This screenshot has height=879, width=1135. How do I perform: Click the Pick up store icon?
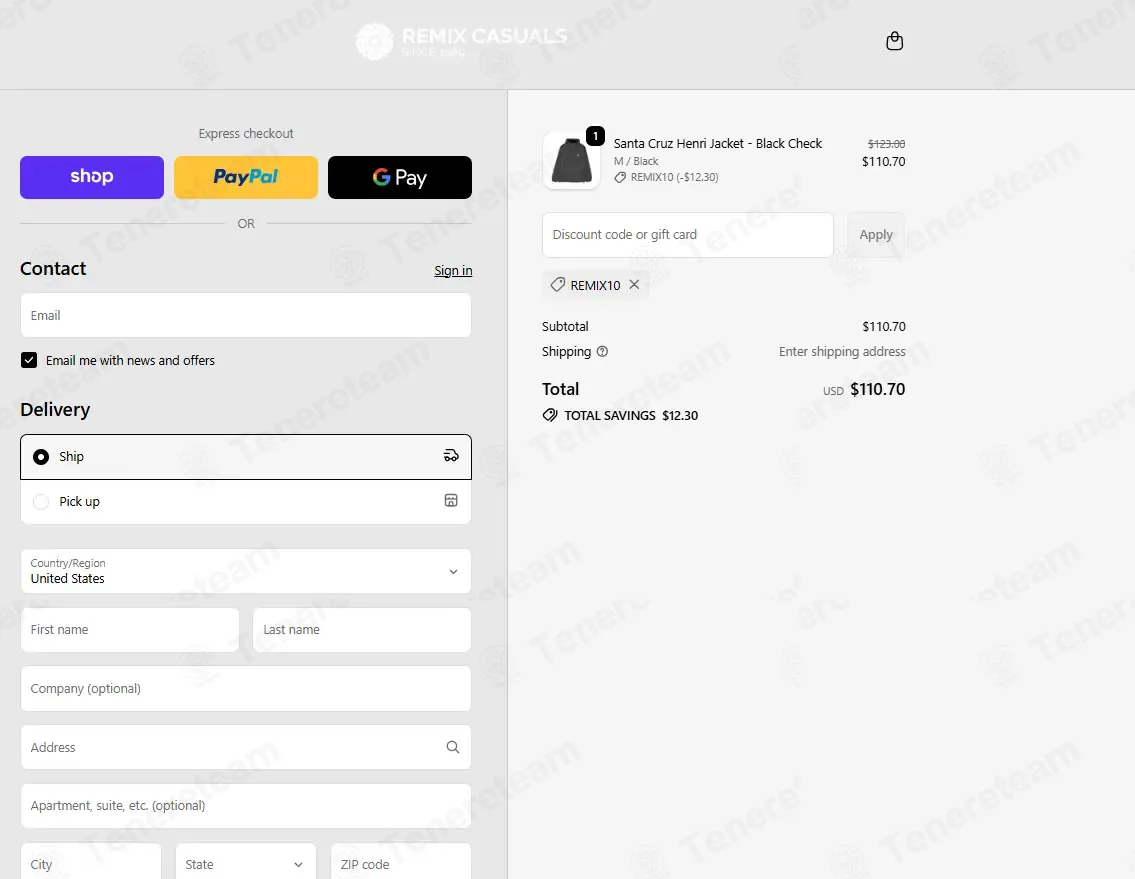click(451, 500)
